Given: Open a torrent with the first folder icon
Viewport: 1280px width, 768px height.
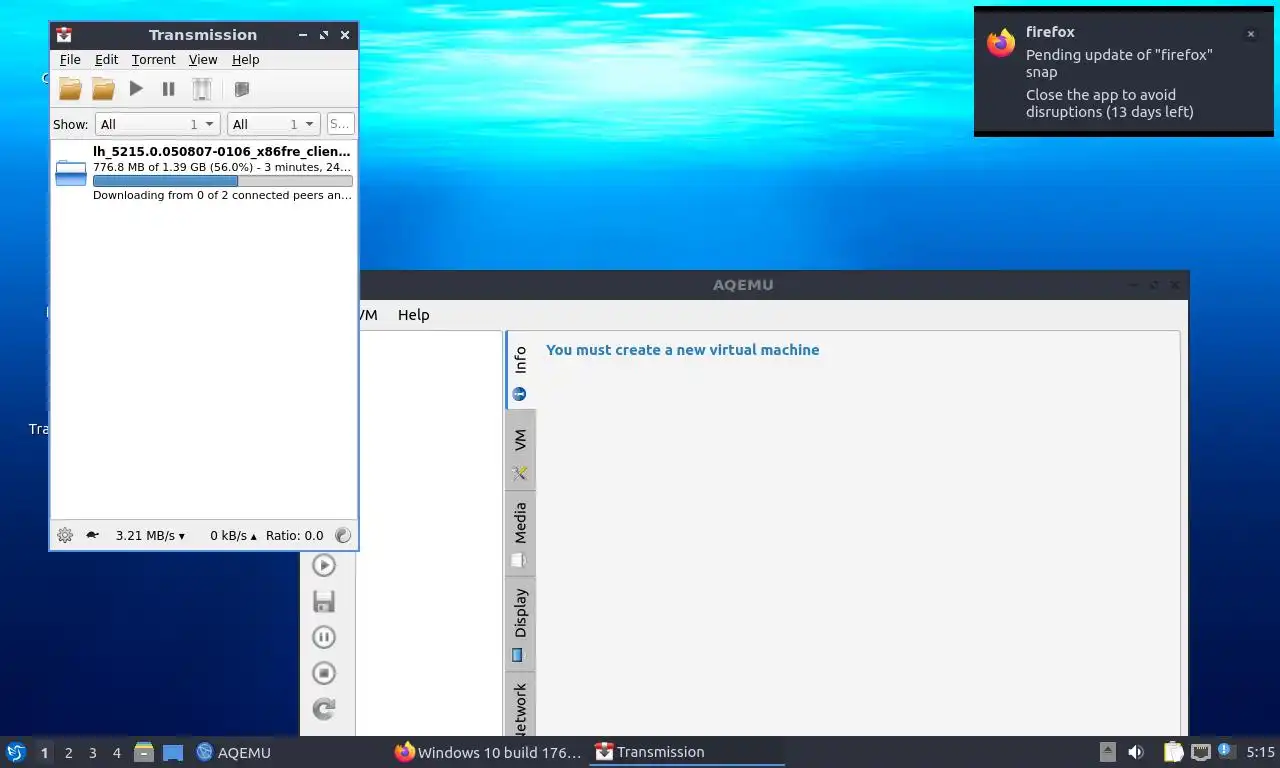Looking at the screenshot, I should tap(70, 89).
